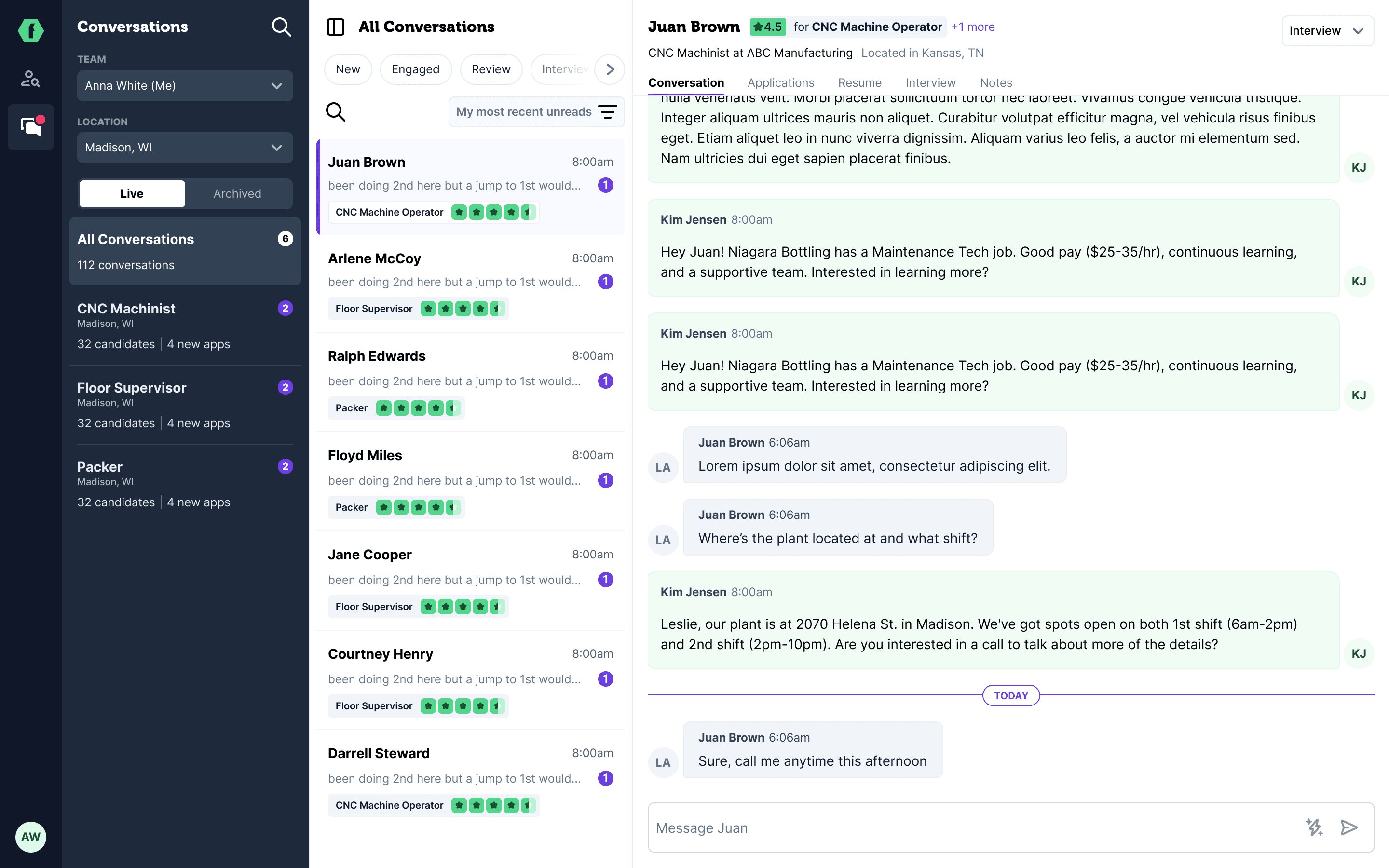Click the search icon in conversation list
This screenshot has width=1389, height=868.
coord(335,111)
